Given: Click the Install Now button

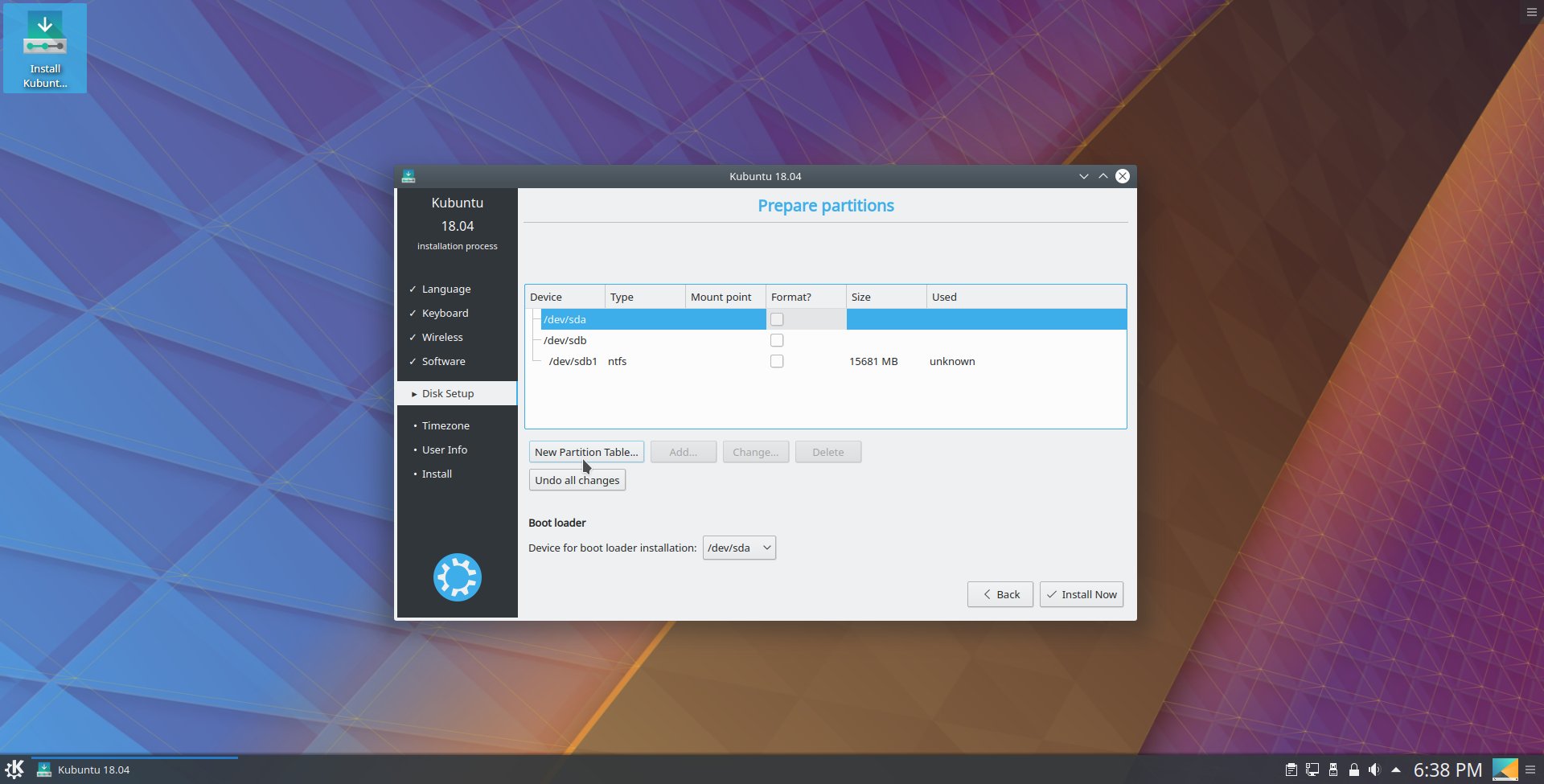Looking at the screenshot, I should pos(1082,594).
